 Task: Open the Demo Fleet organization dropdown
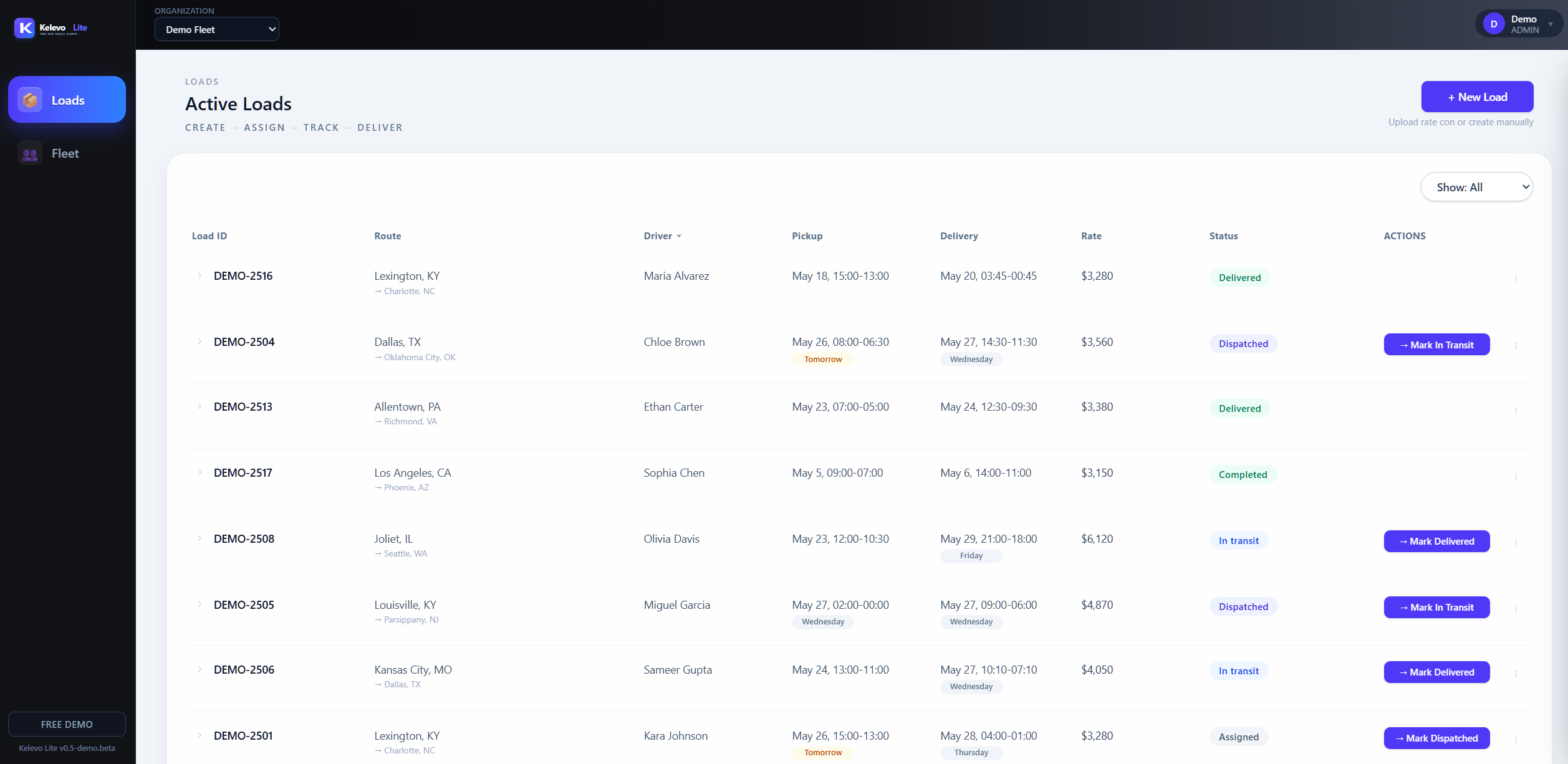217,29
